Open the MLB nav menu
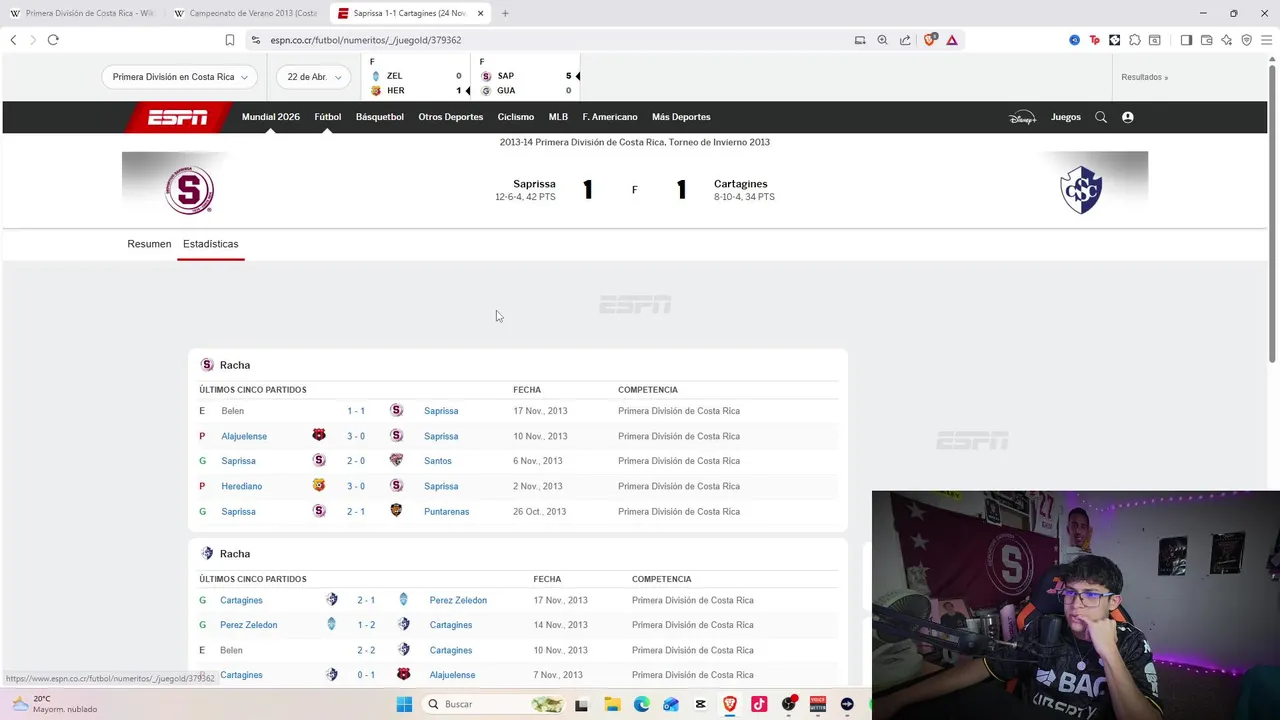The image size is (1280, 720). click(x=558, y=117)
